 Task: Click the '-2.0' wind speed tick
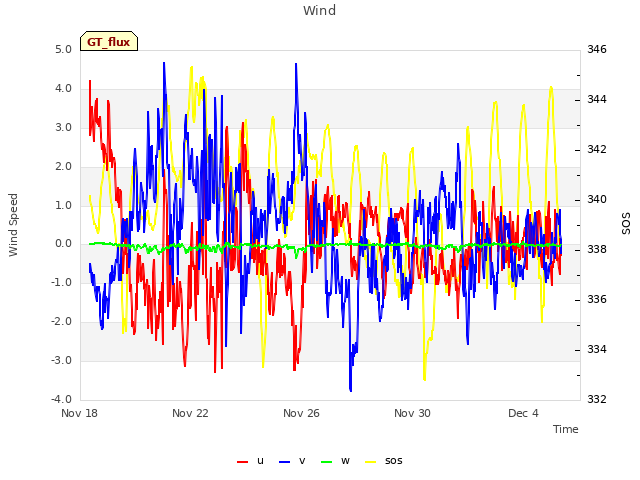click(x=61, y=321)
